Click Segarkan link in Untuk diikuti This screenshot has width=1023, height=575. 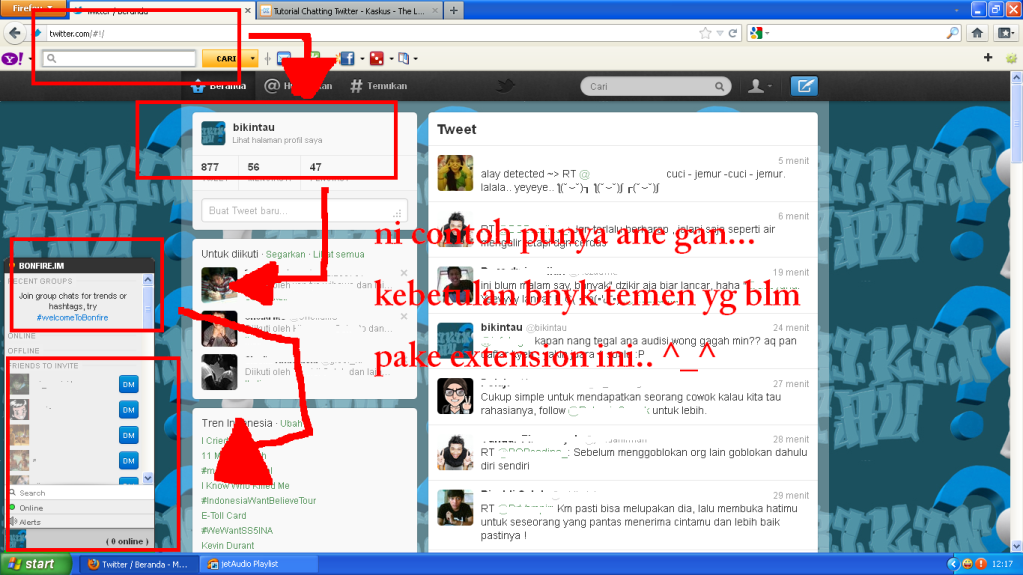coord(285,254)
